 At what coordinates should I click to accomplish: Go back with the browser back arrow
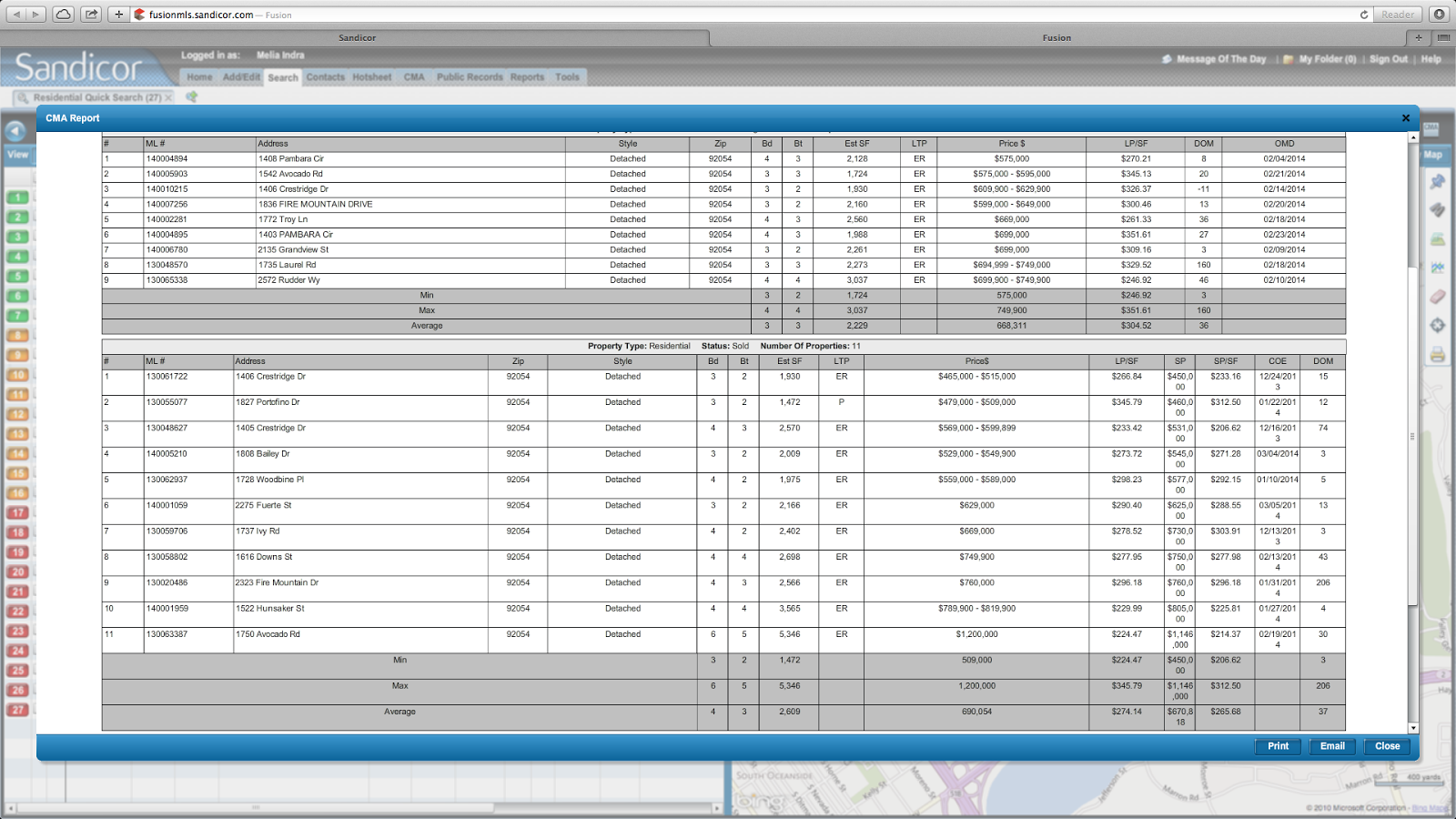[x=16, y=15]
